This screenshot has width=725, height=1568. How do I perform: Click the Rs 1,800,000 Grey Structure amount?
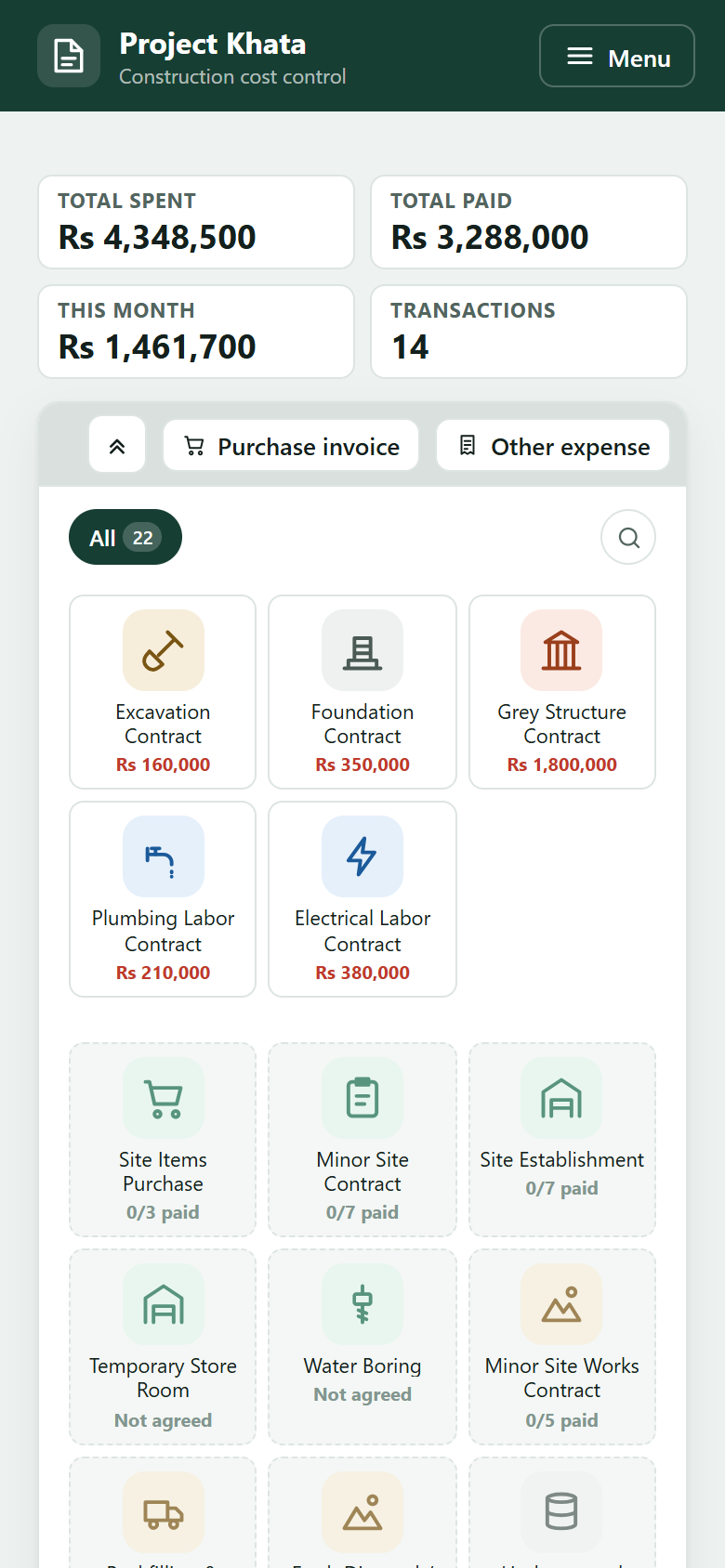point(561,764)
